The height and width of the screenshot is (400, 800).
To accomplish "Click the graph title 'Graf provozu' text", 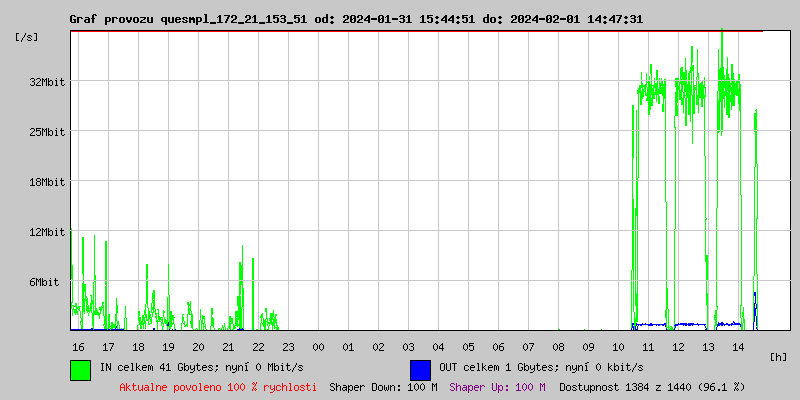I will [x=112, y=19].
